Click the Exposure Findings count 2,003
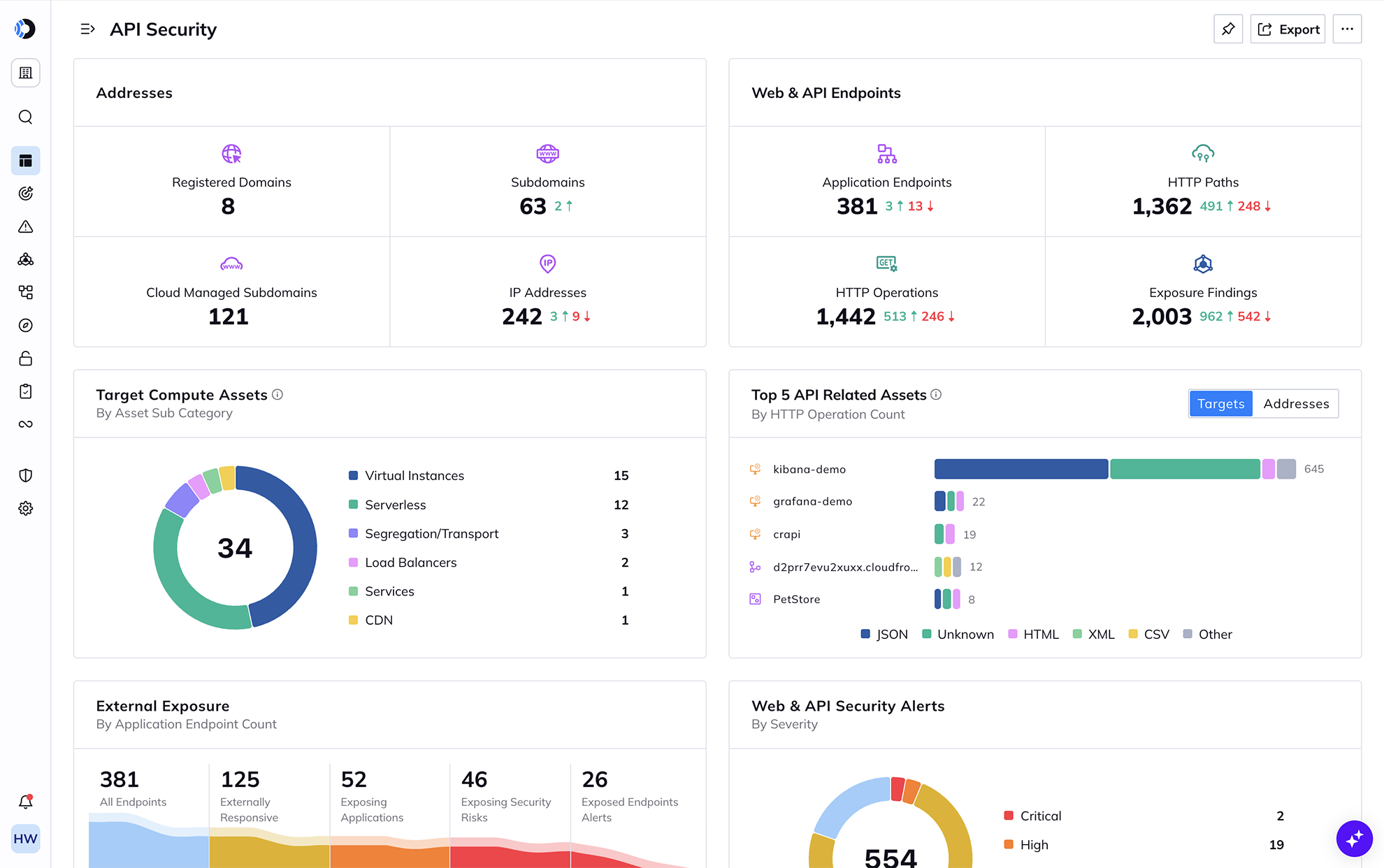1384x868 pixels. tap(1162, 317)
